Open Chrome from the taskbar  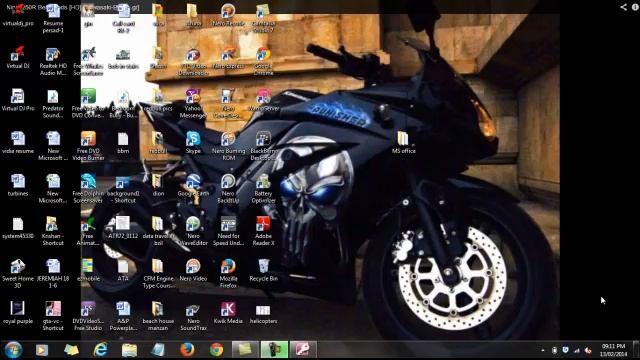click(216, 350)
